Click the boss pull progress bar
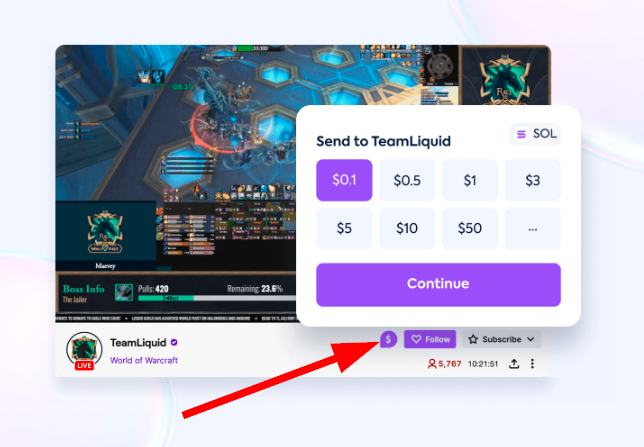This screenshot has height=447, width=644. click(217, 298)
